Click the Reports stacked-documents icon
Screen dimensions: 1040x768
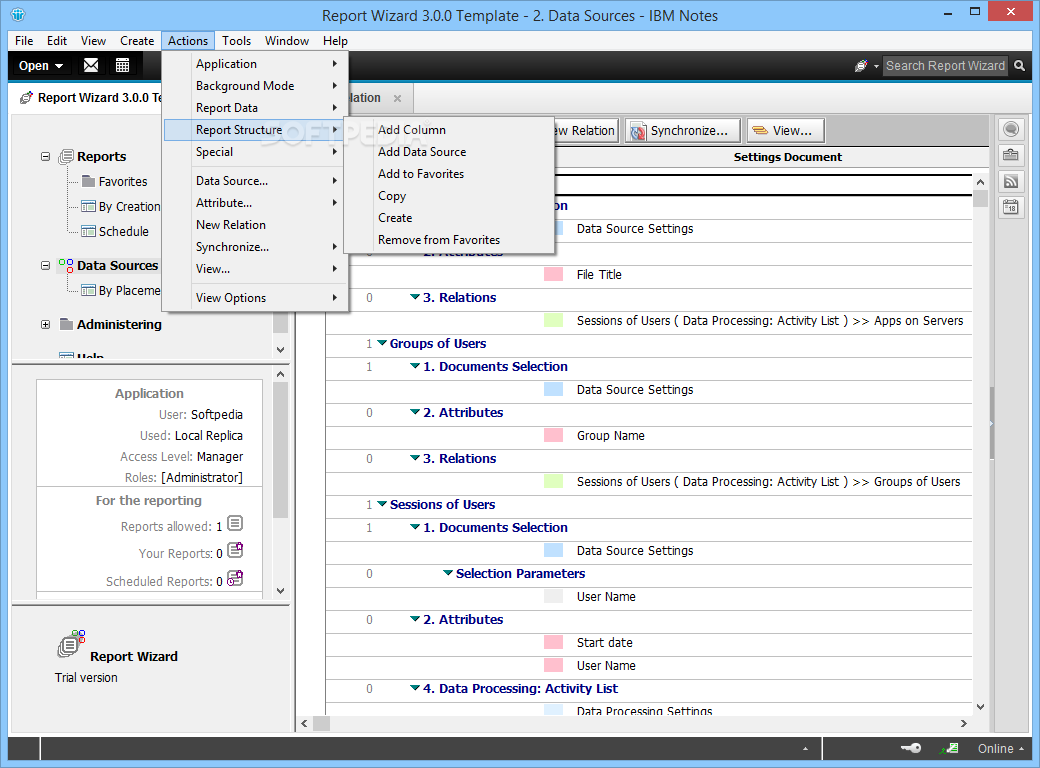click(x=66, y=157)
